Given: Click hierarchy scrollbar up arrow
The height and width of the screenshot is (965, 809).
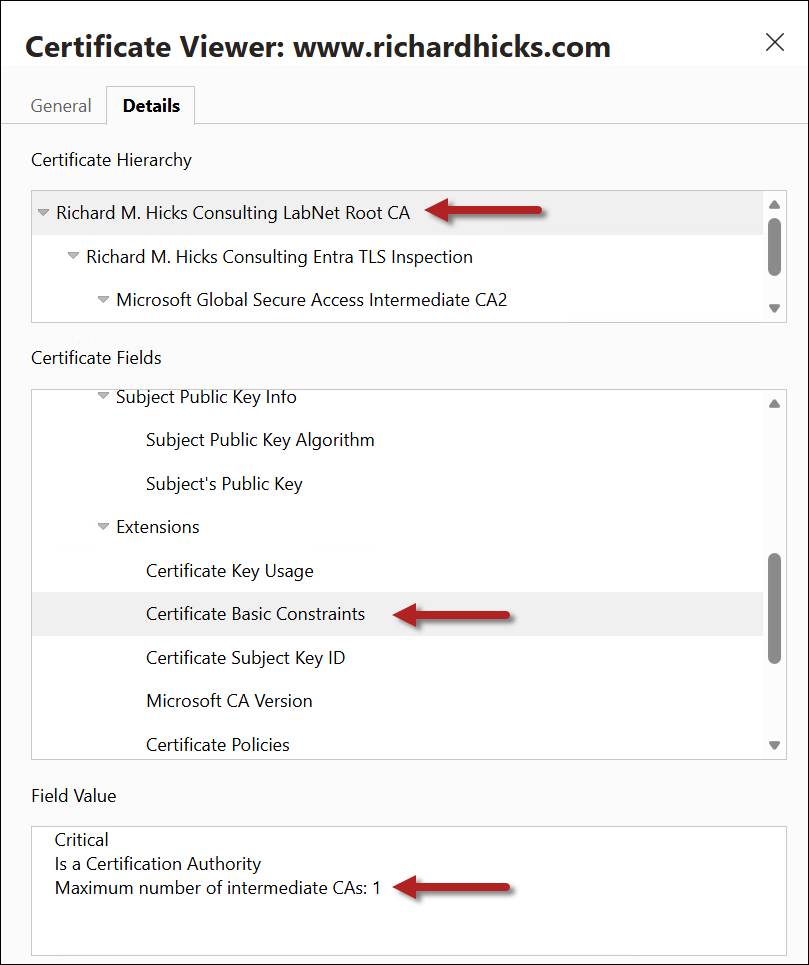Looking at the screenshot, I should [x=775, y=204].
